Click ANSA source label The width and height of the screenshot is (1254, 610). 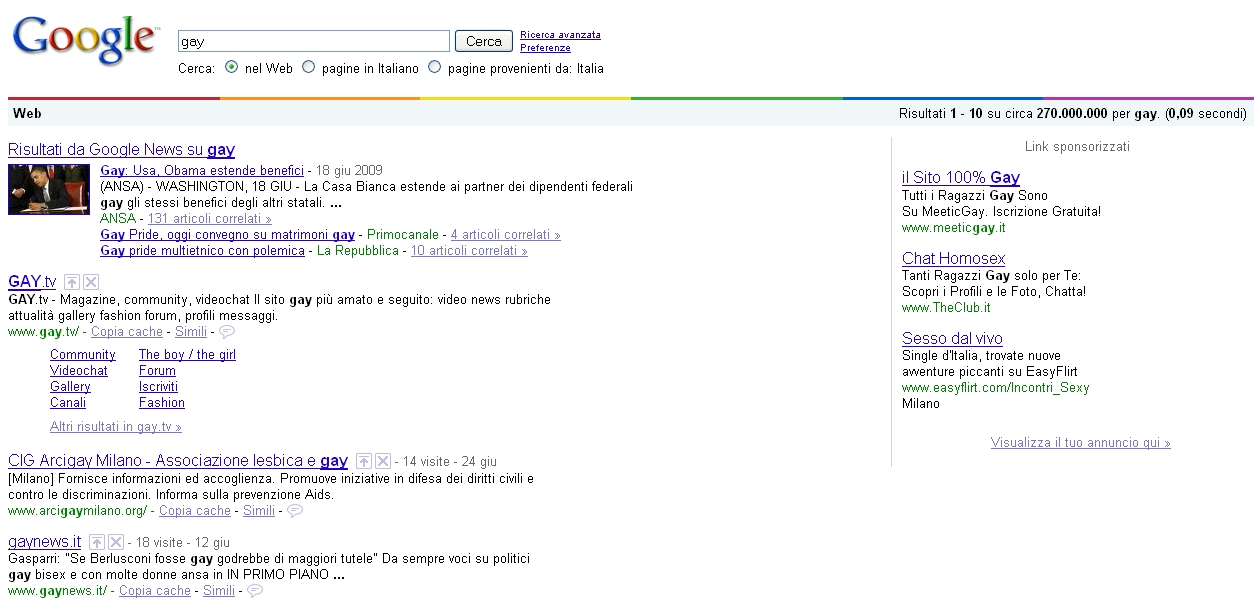(x=117, y=219)
